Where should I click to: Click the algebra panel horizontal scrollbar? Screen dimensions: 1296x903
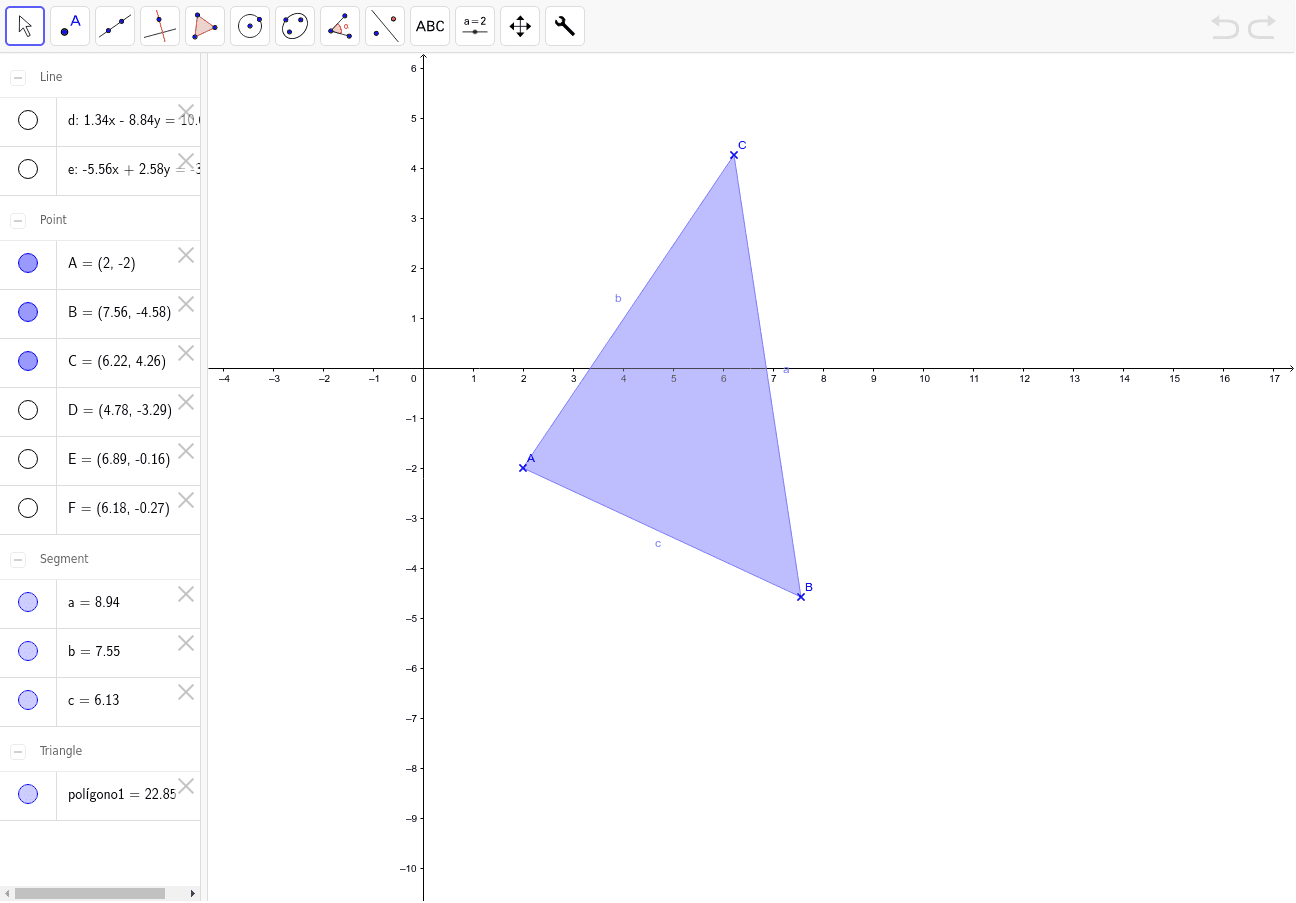90,893
